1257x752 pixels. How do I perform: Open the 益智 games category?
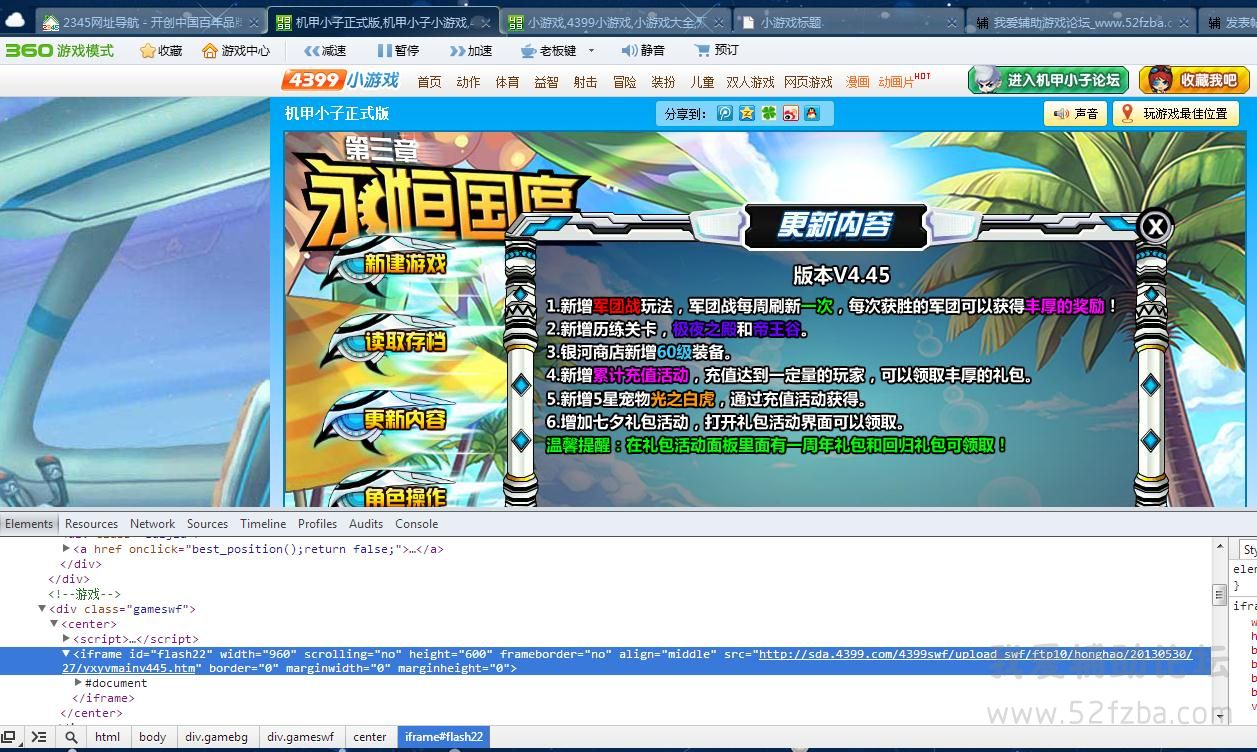point(546,82)
